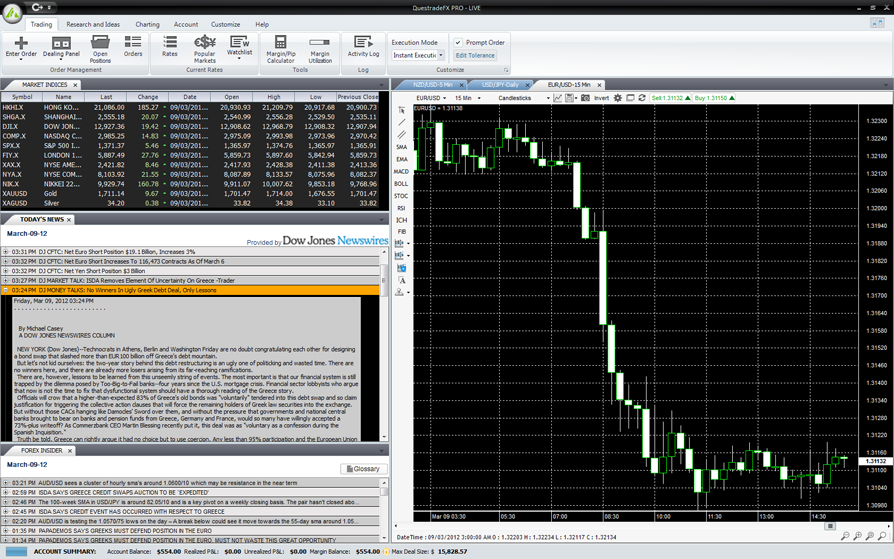Switch to the Charting ribbon tab

(147, 25)
